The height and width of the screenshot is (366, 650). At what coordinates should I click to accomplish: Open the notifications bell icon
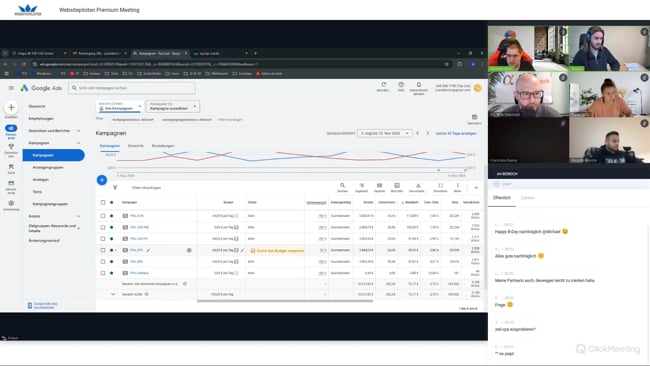pyautogui.click(x=419, y=85)
